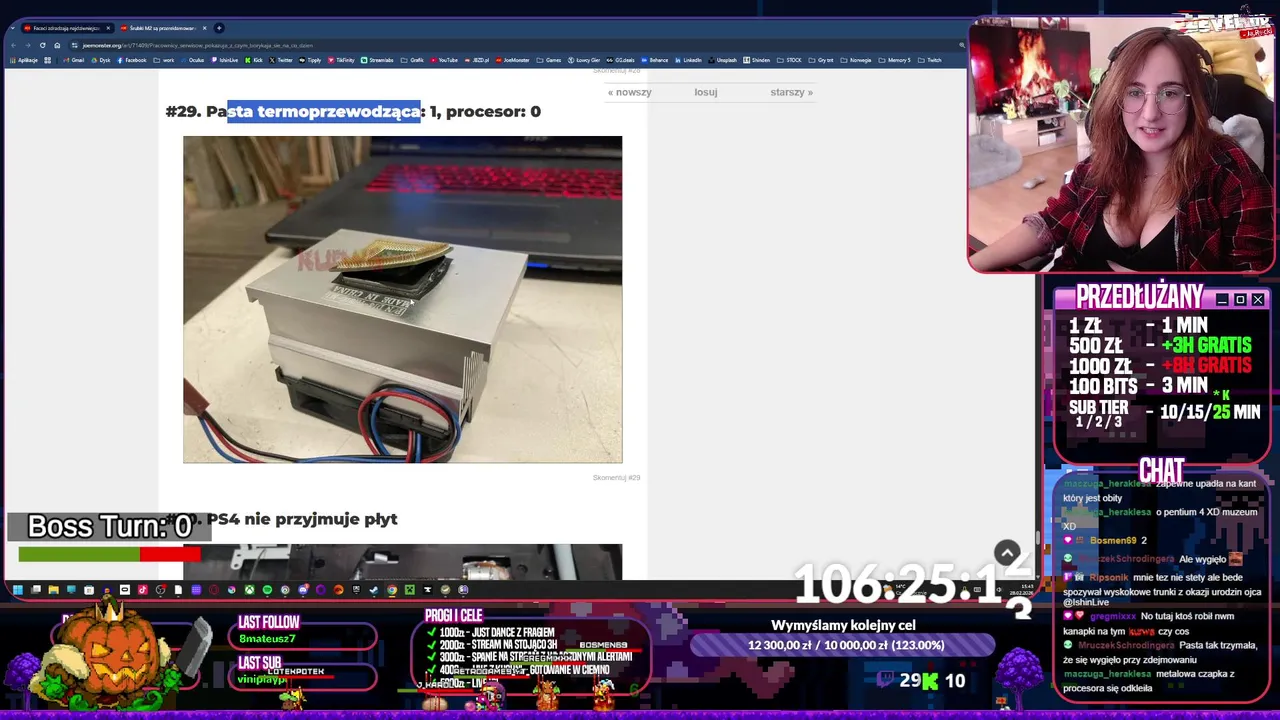This screenshot has height=720, width=1280.
Task: Expand the Games bookmarks folder
Action: [x=548, y=60]
